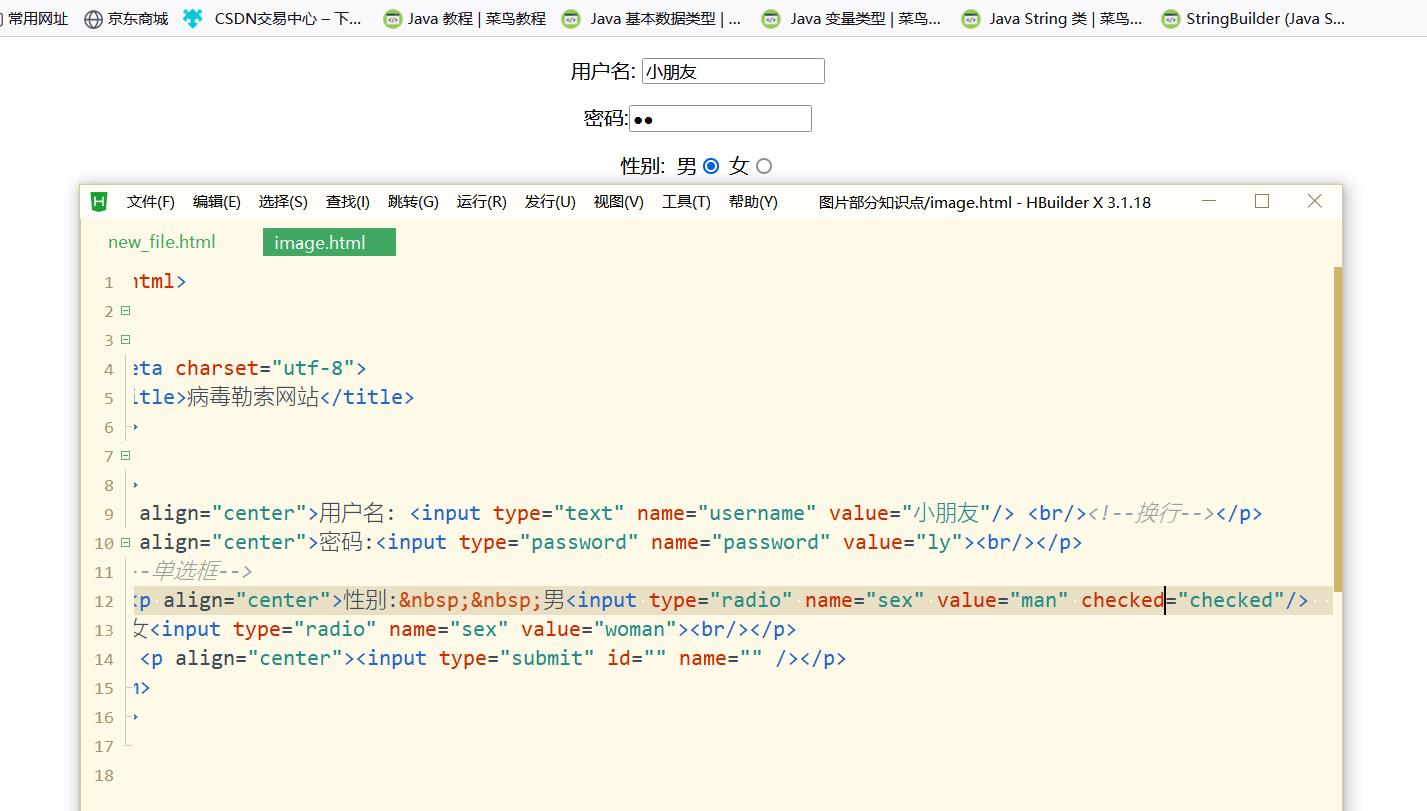Image resolution: width=1427 pixels, height=811 pixels.
Task: Collapse the code fold on line 7
Action: pos(125,456)
